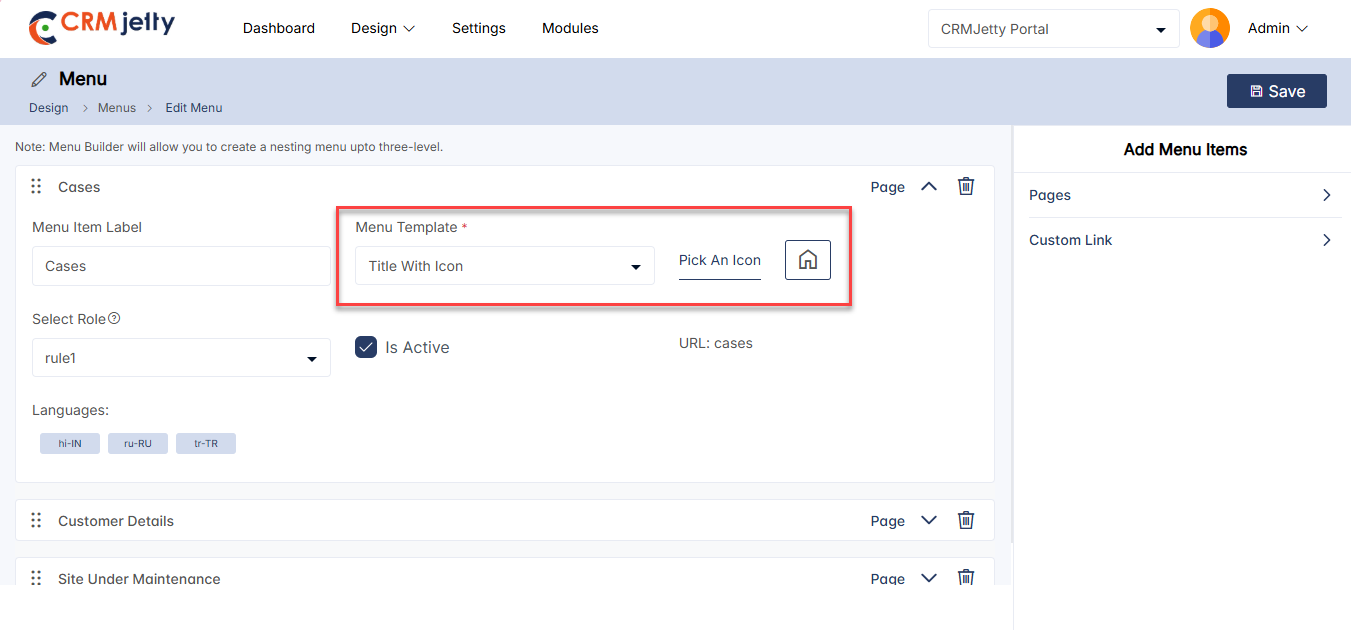Delete the Site Under Maintenance item

click(965, 577)
